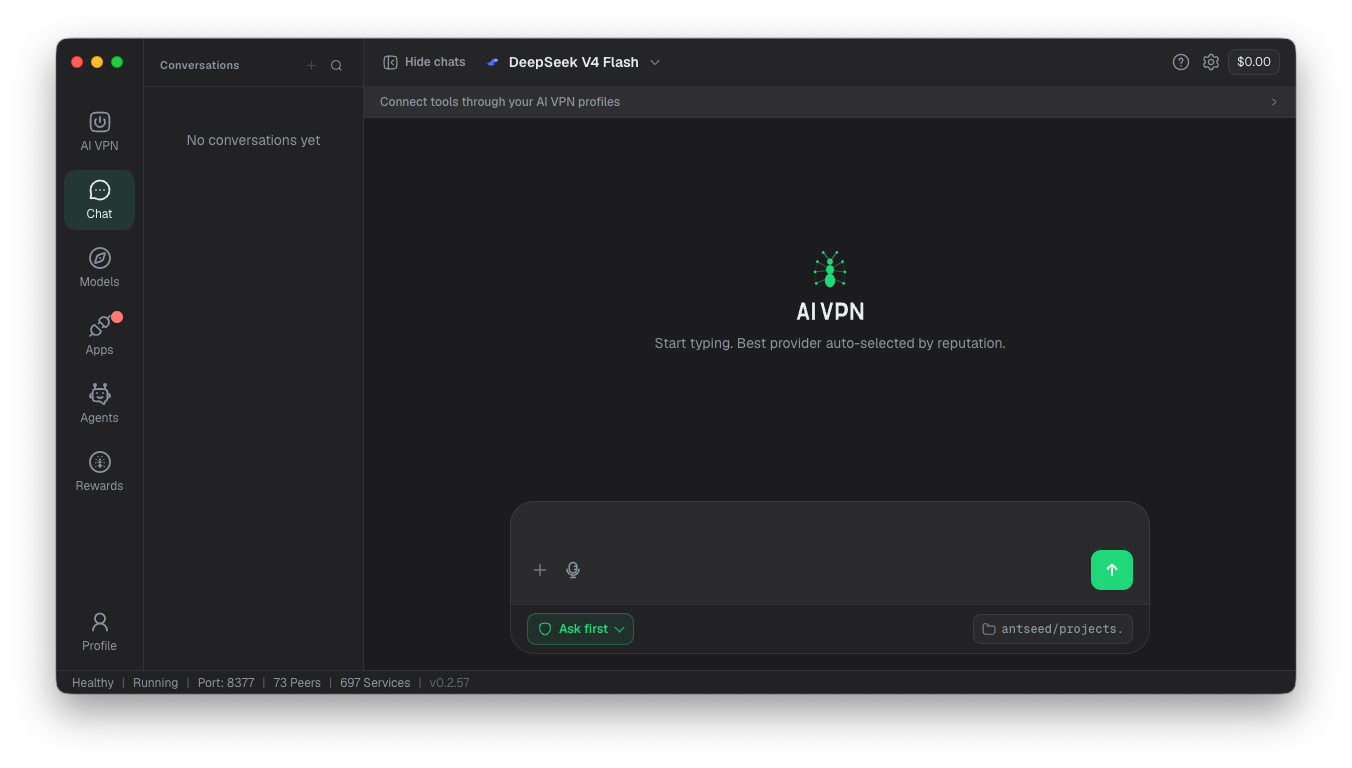This screenshot has width=1352, height=768.
Task: Click the Healthy status text
Action: pyautogui.click(x=93, y=683)
